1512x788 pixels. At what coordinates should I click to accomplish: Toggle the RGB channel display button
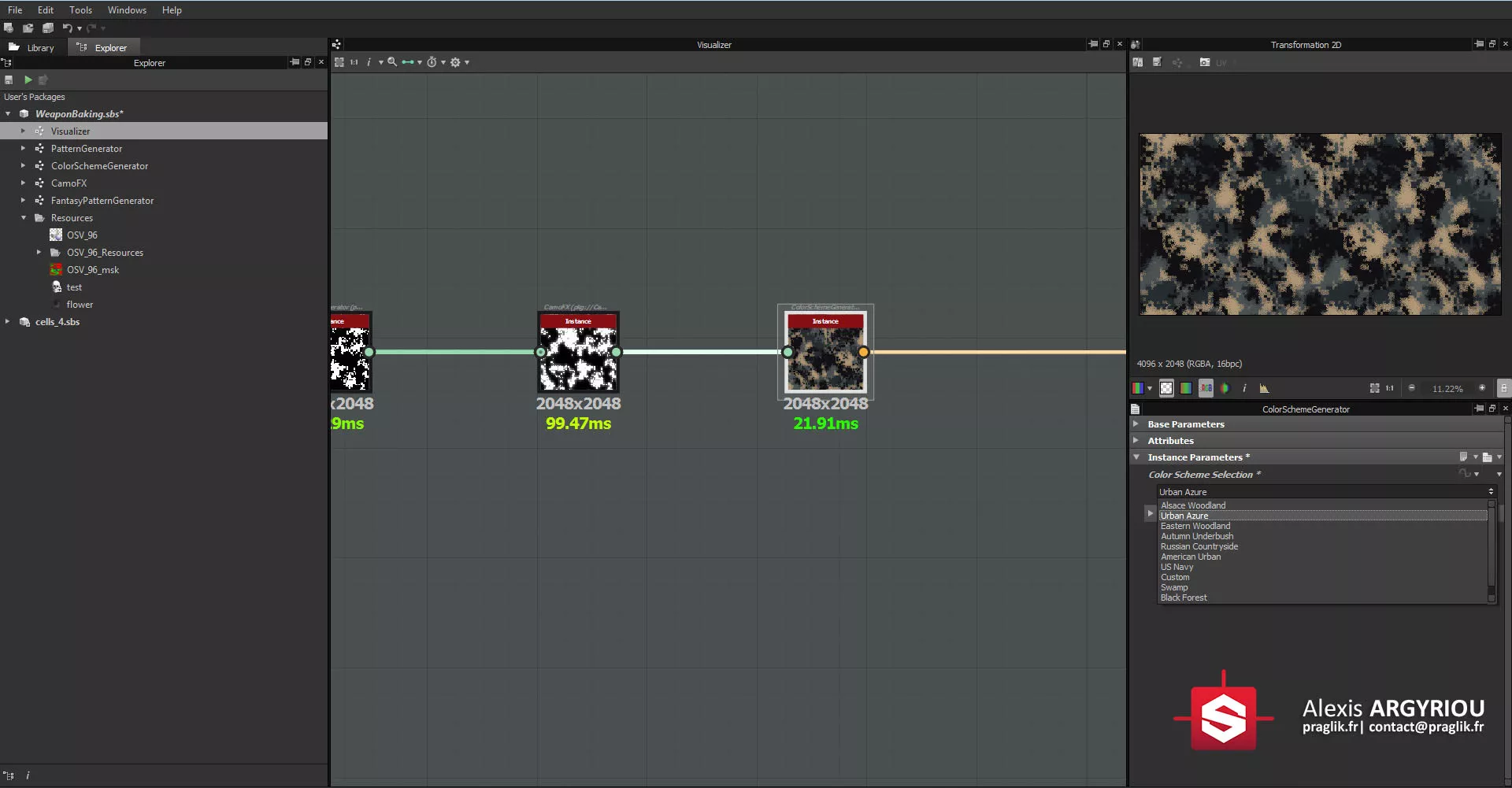[x=1206, y=388]
